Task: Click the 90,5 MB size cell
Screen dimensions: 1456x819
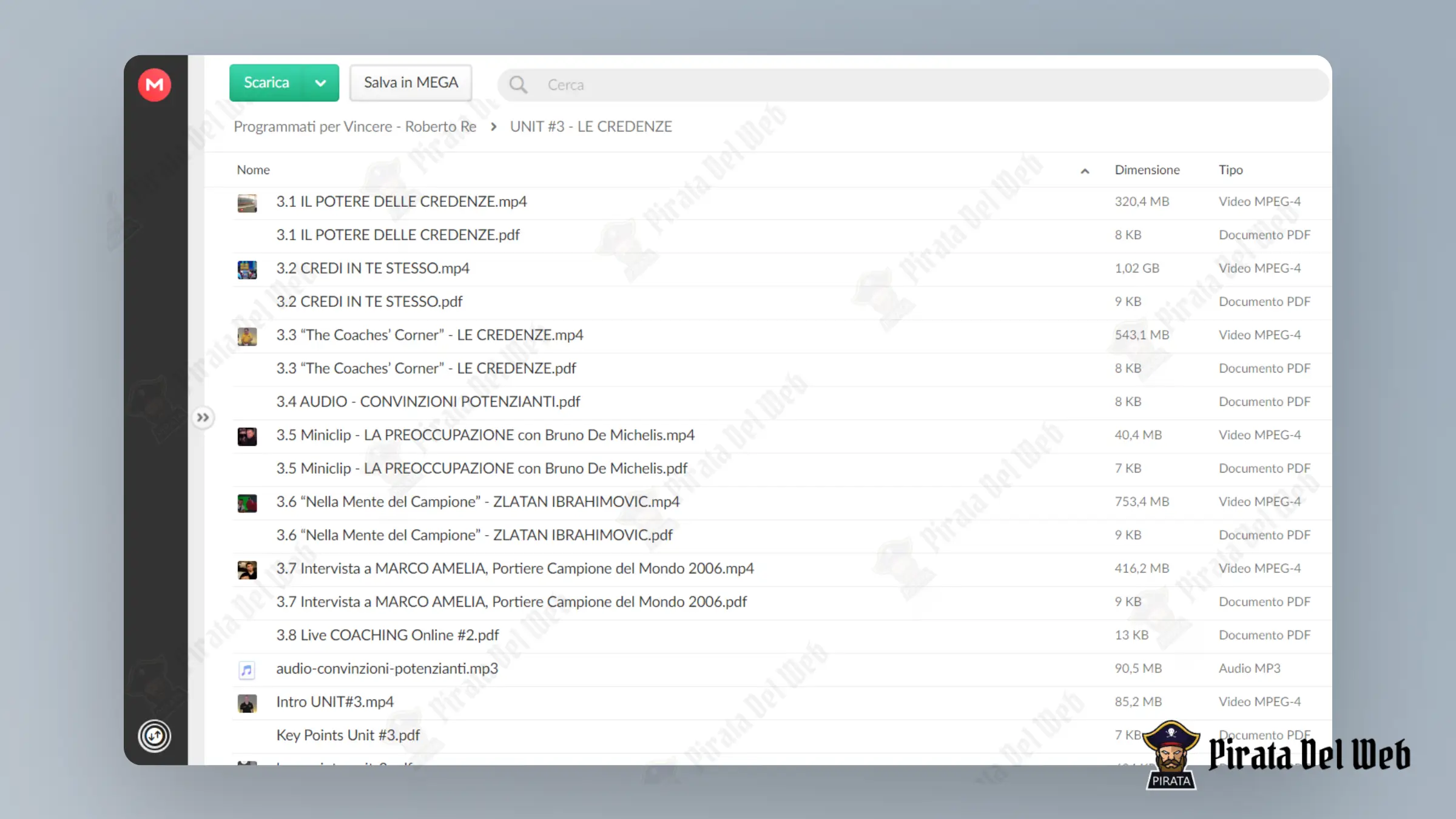Action: (1138, 669)
